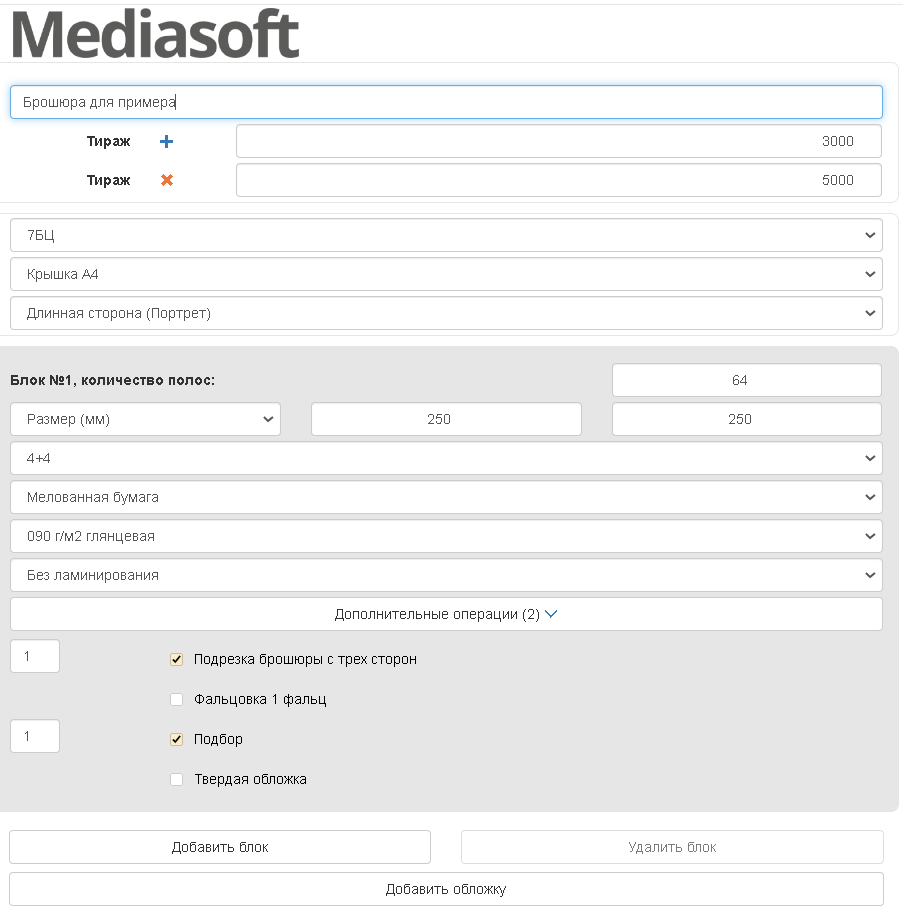Collapse the Дополнительные операции (2) section

coord(447,614)
